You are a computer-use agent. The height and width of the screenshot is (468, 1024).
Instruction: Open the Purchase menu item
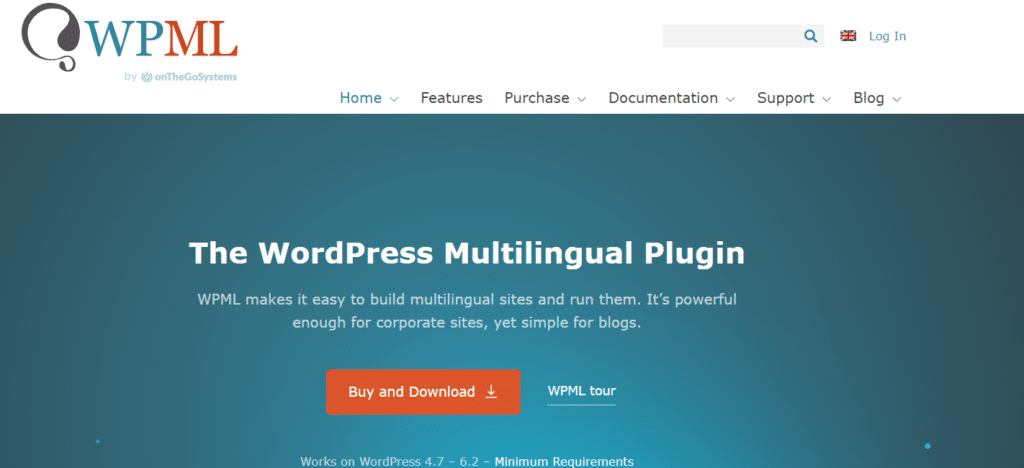pos(537,98)
